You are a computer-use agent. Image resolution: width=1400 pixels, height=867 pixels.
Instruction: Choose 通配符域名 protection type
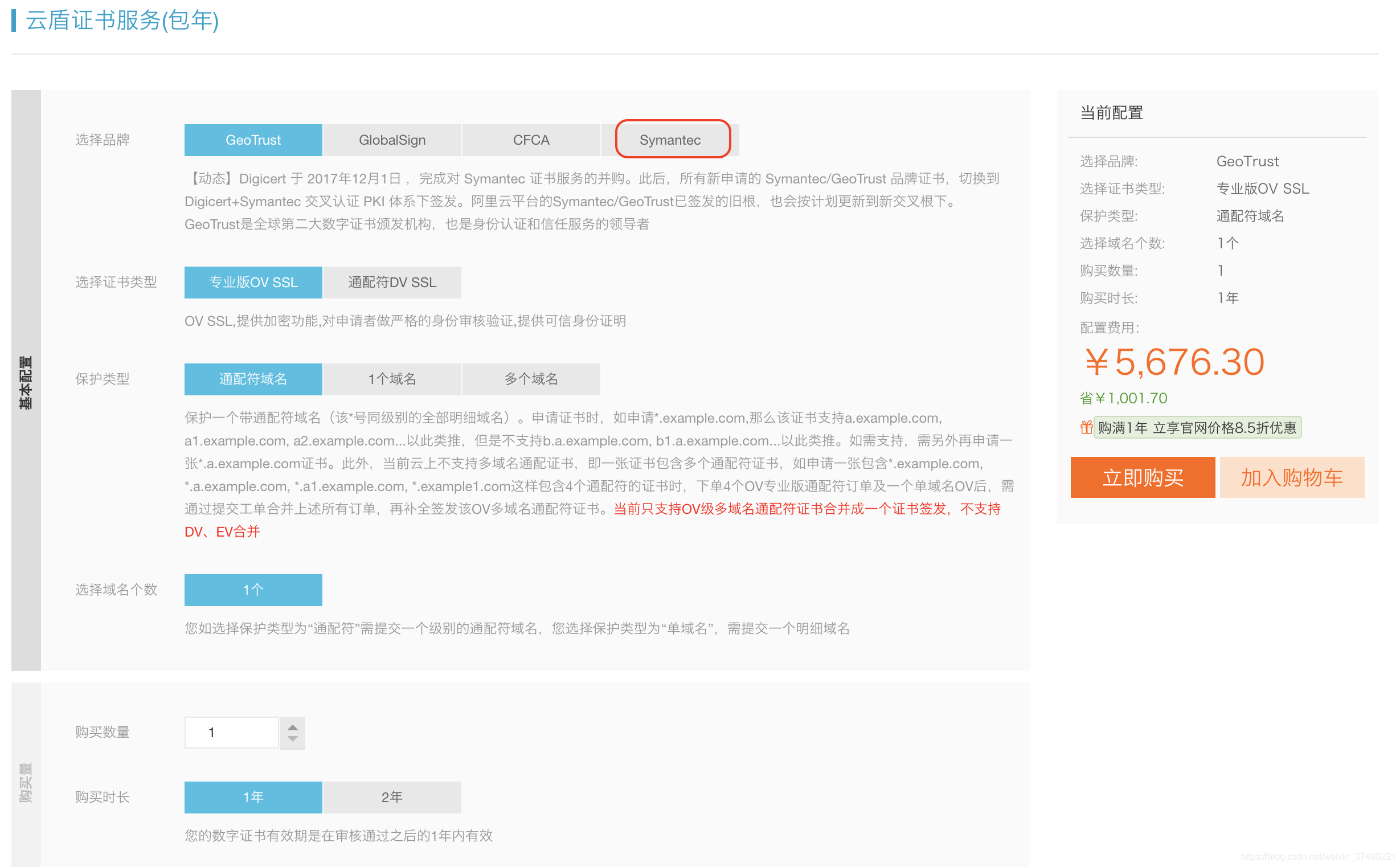[x=253, y=379]
